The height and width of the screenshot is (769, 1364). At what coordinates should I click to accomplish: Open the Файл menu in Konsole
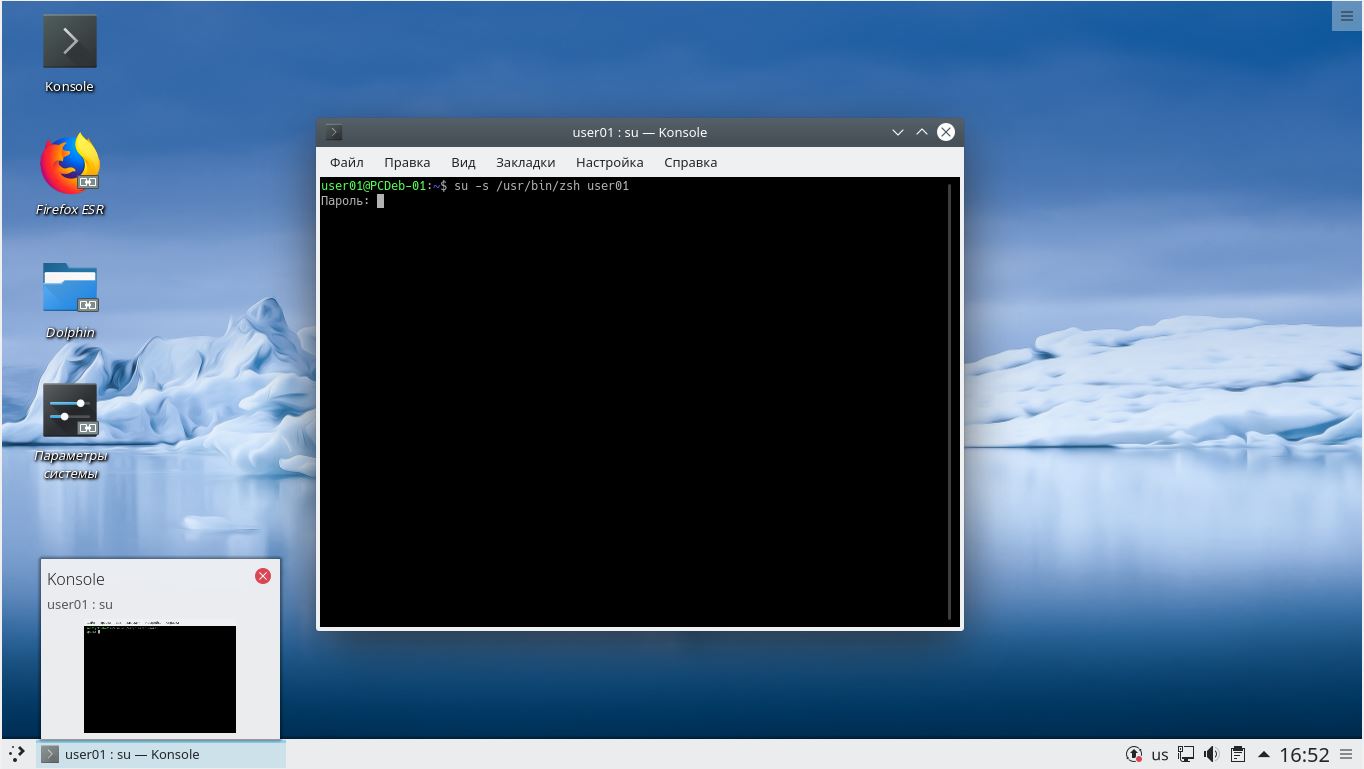pos(346,162)
